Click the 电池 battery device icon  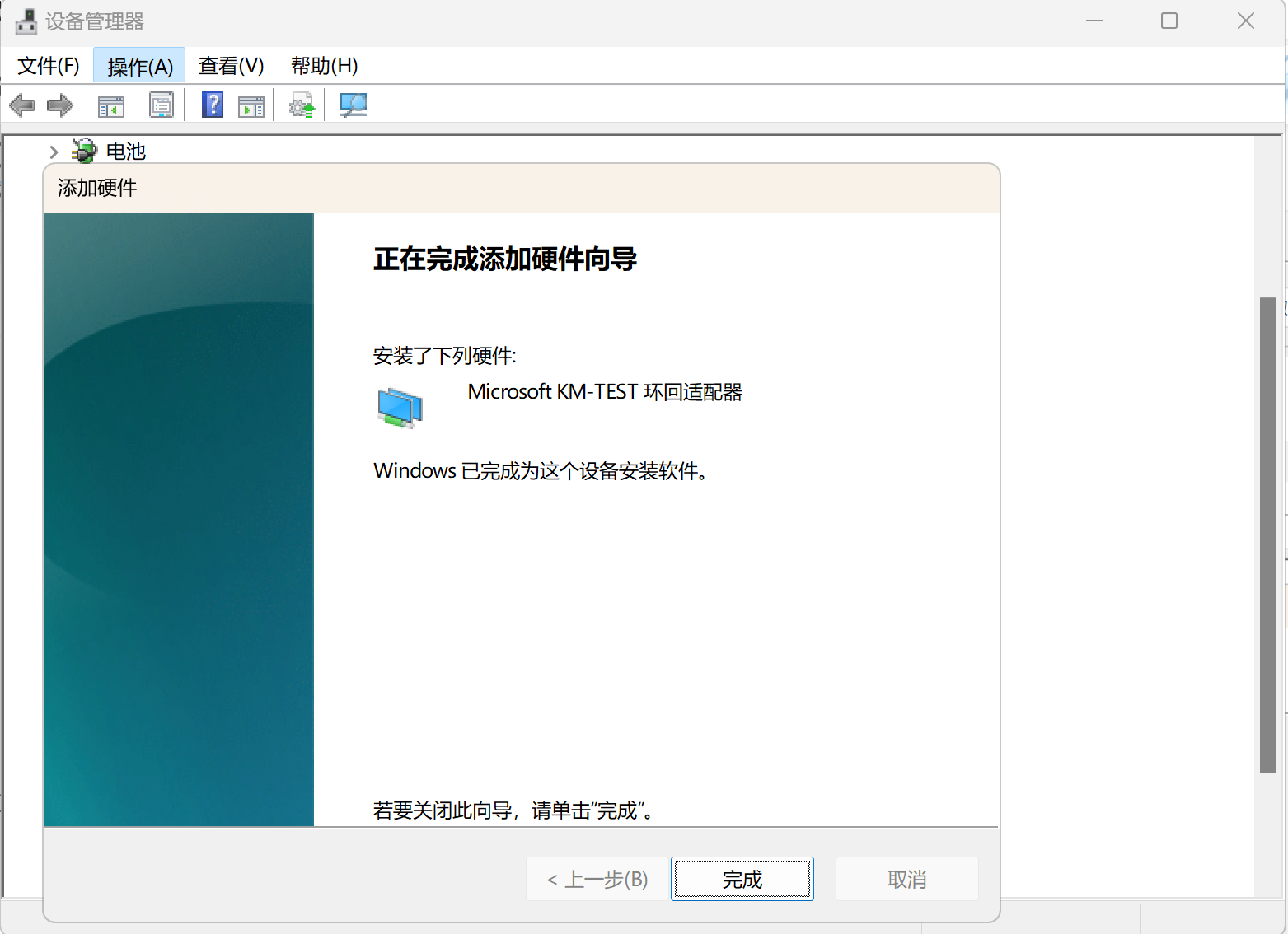pos(84,151)
